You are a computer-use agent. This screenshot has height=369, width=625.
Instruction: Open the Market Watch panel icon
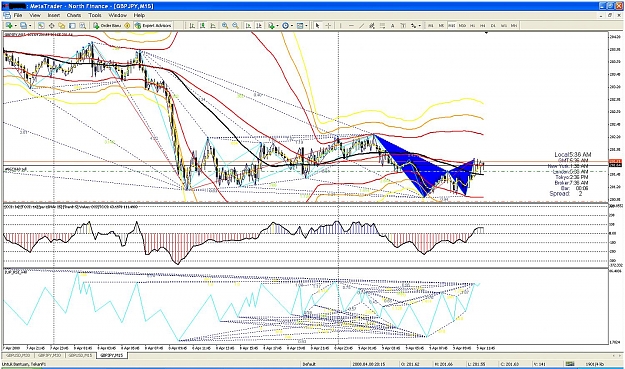(x=41, y=26)
